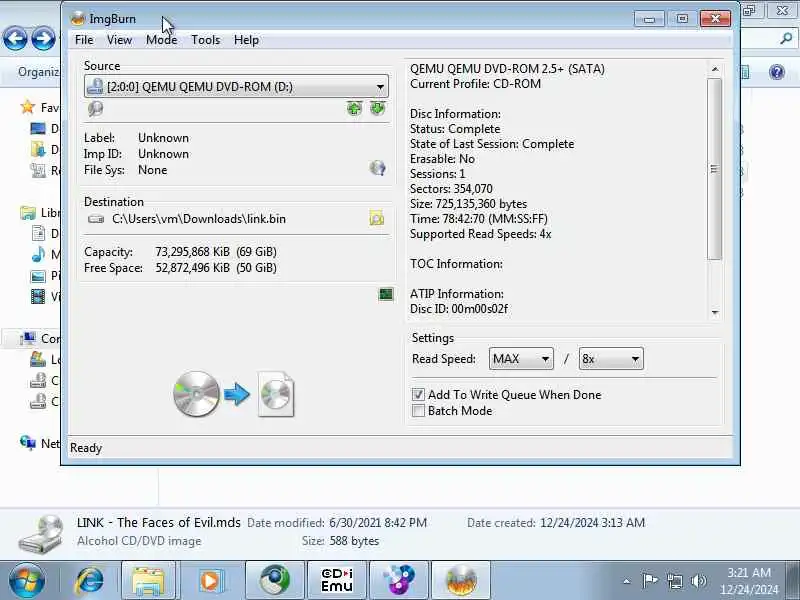Click the ImgBurn title bar icon
This screenshot has width=800, height=600.
coord(78,19)
